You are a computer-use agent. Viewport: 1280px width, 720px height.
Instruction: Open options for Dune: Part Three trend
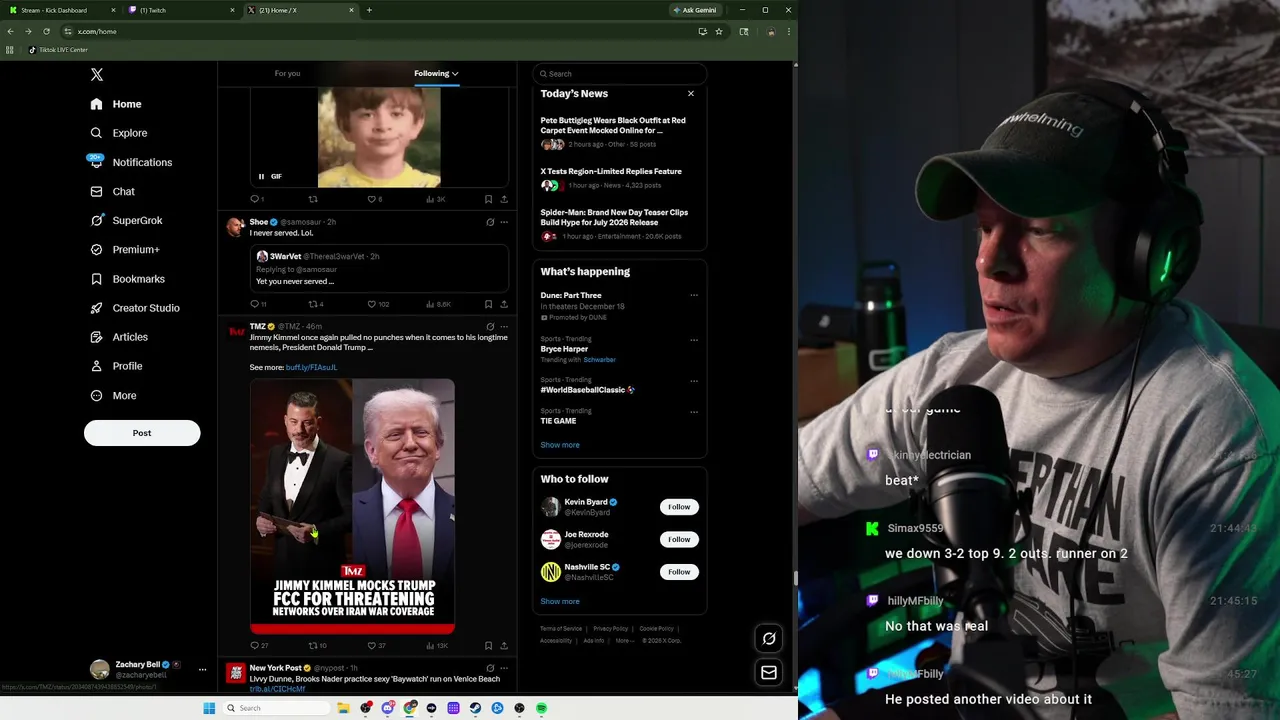click(694, 295)
